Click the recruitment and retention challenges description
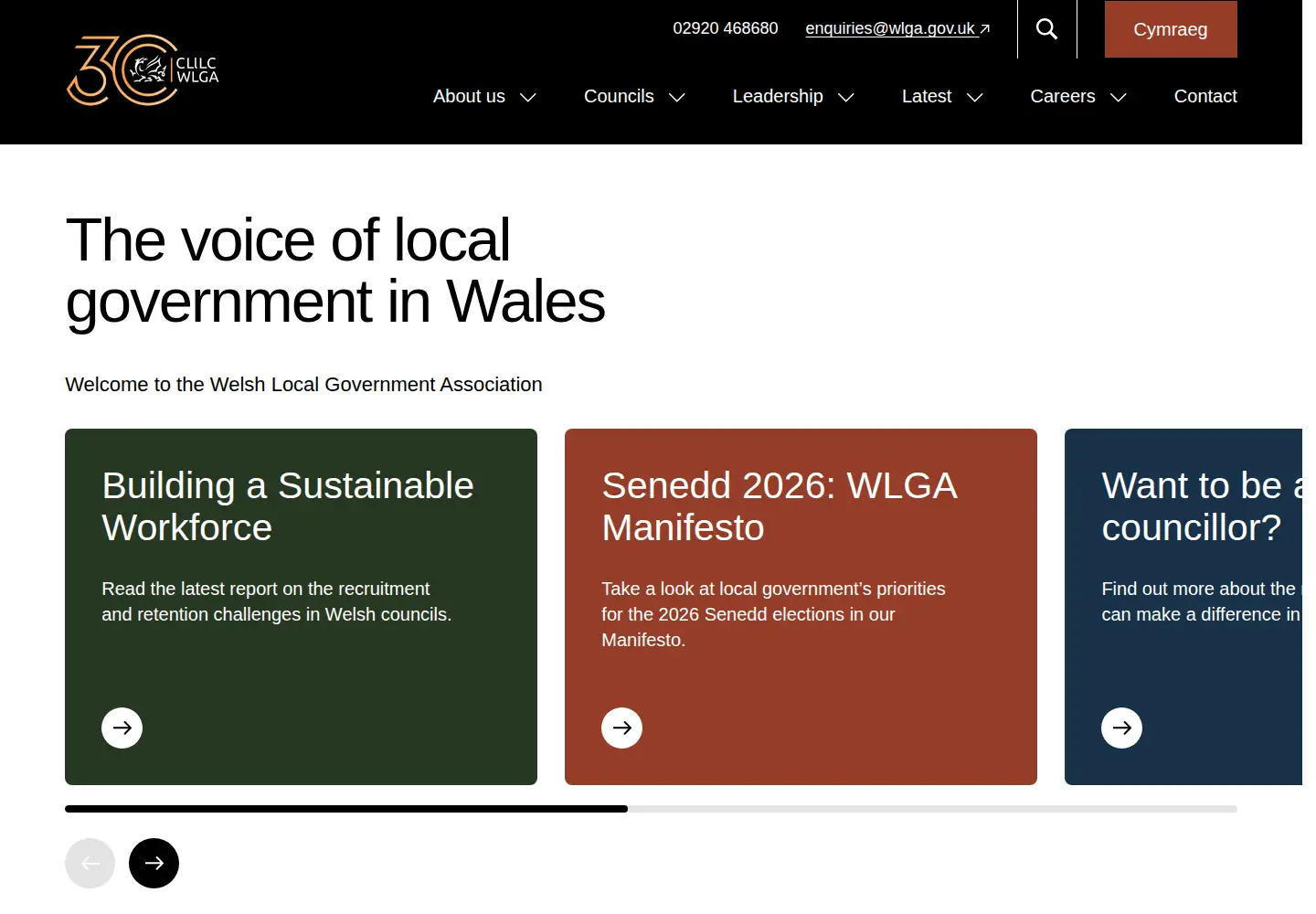This screenshot has width=1316, height=914. coord(277,601)
